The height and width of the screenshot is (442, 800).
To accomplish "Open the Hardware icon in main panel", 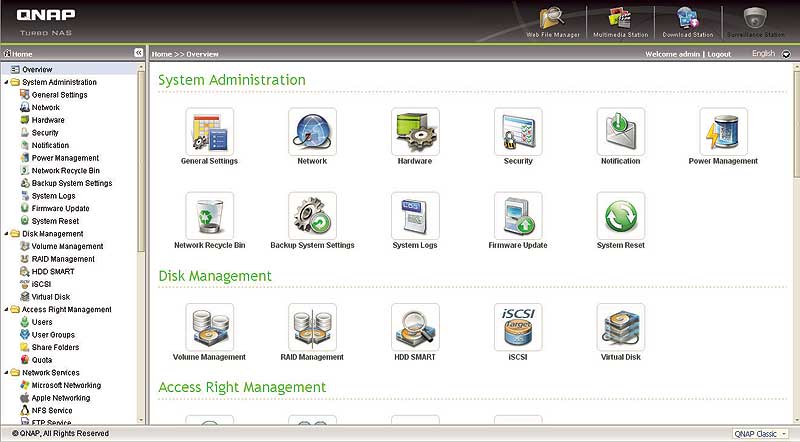I will coord(415,132).
